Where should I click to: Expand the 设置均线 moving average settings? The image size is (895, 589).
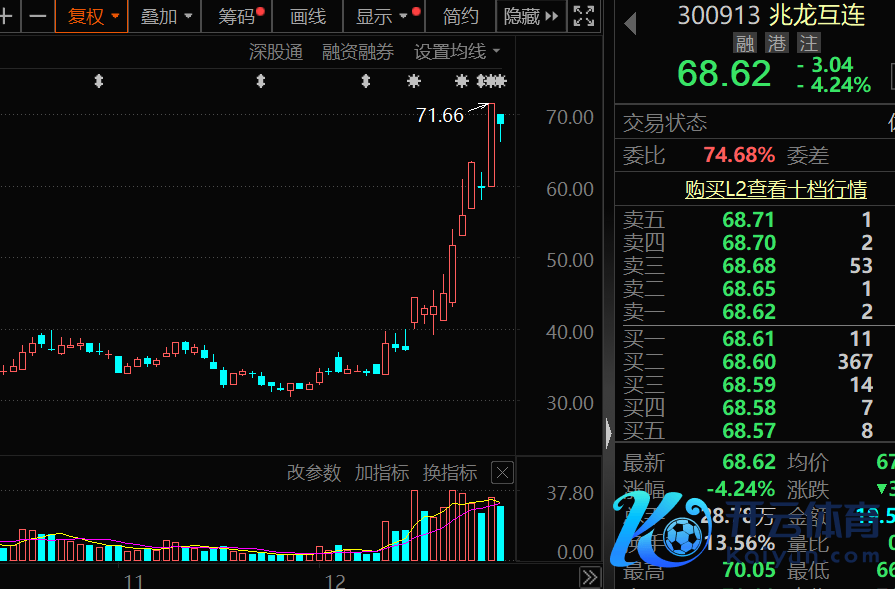(x=457, y=52)
